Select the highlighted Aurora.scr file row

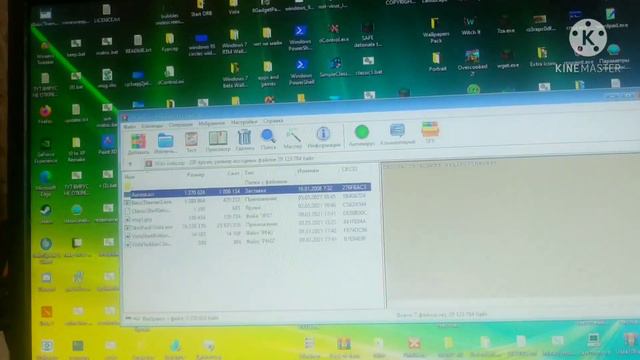[247, 191]
